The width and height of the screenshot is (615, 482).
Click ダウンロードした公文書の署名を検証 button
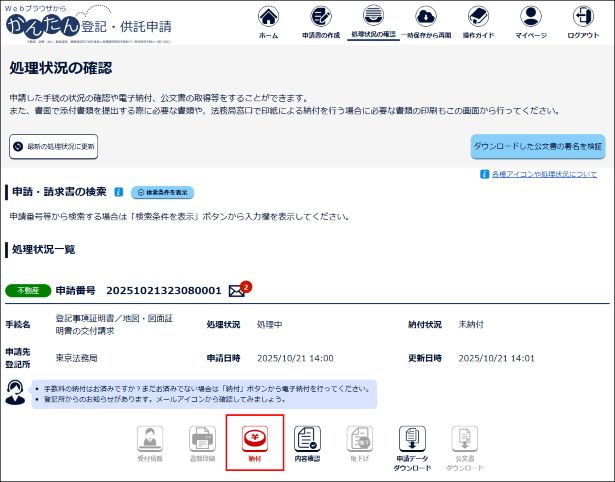[x=538, y=147]
